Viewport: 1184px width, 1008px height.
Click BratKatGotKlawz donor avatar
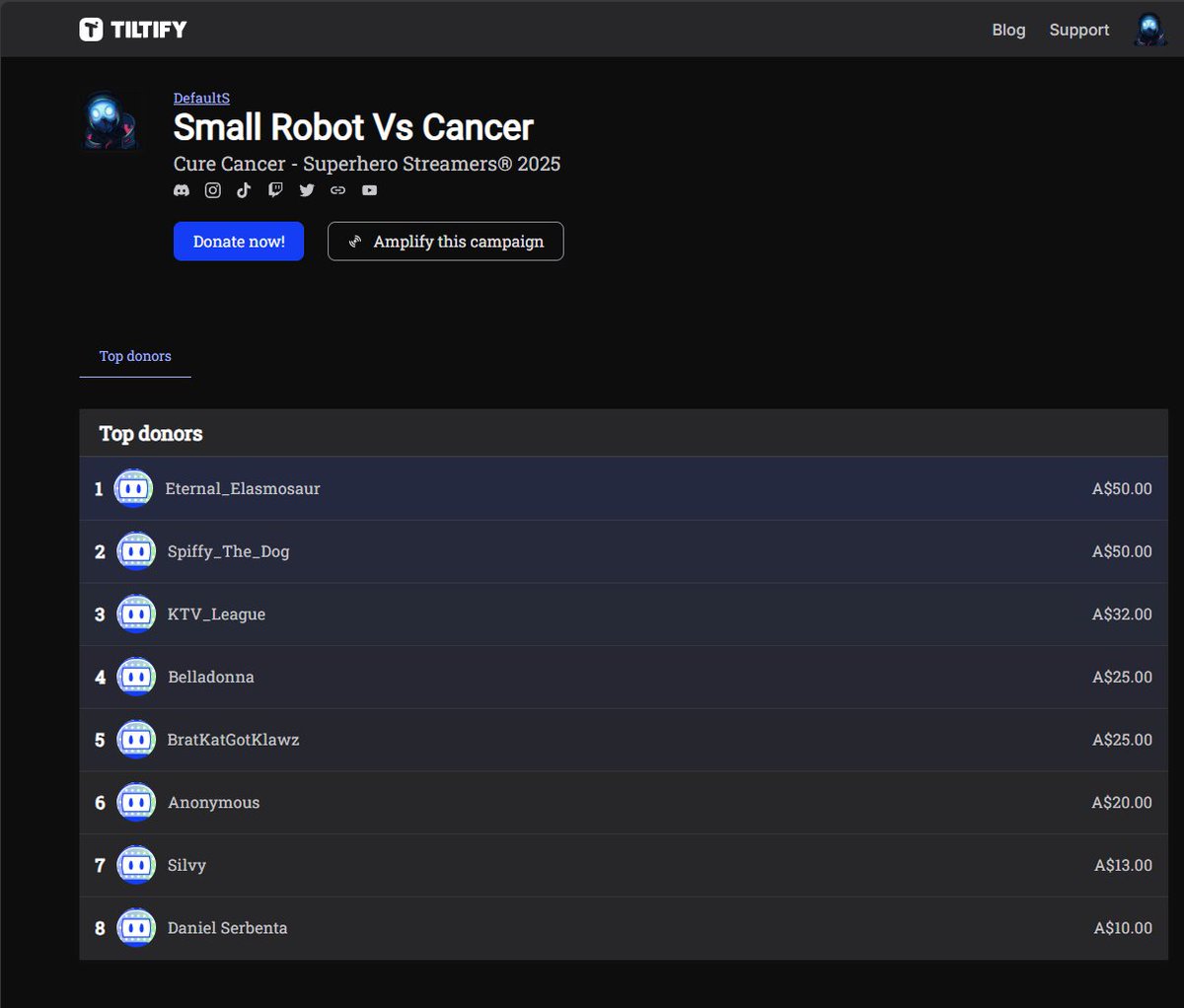[x=136, y=740]
